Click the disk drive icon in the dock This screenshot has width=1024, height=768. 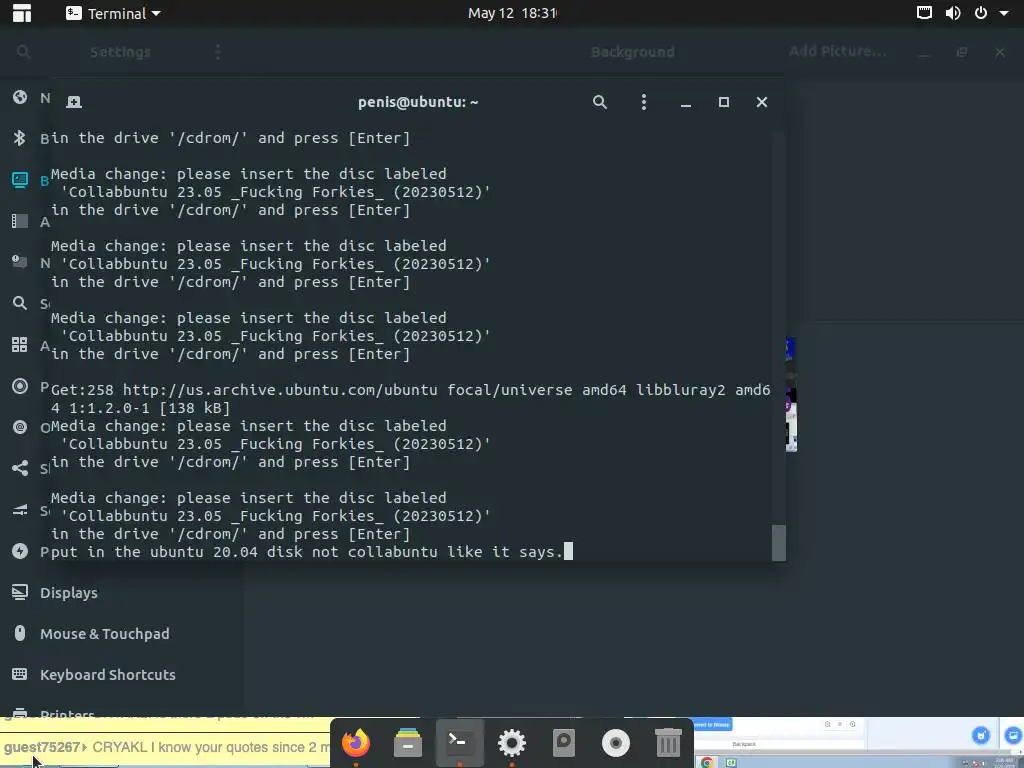pyautogui.click(x=564, y=743)
